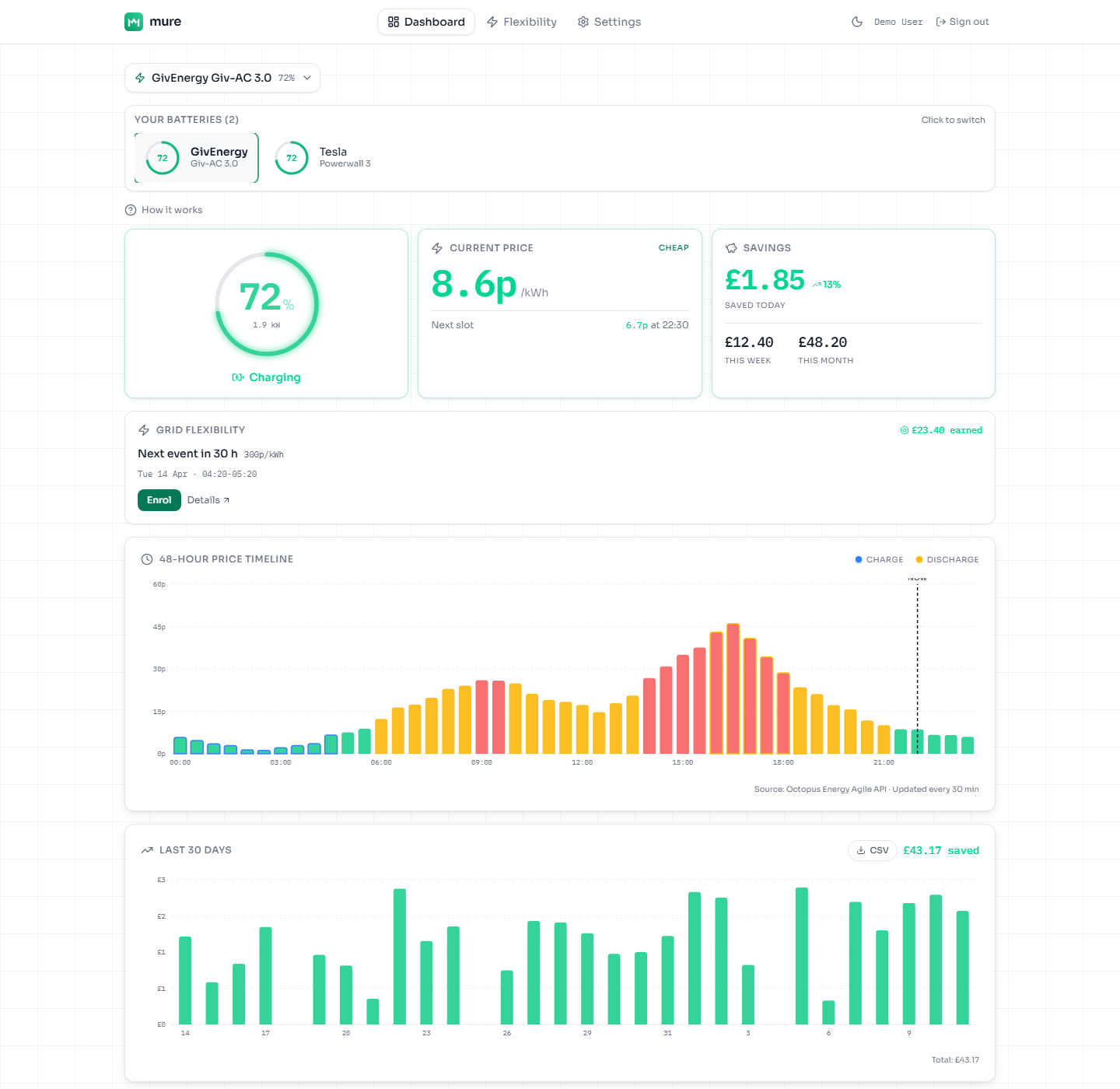Open the dark mode moon icon

(857, 22)
